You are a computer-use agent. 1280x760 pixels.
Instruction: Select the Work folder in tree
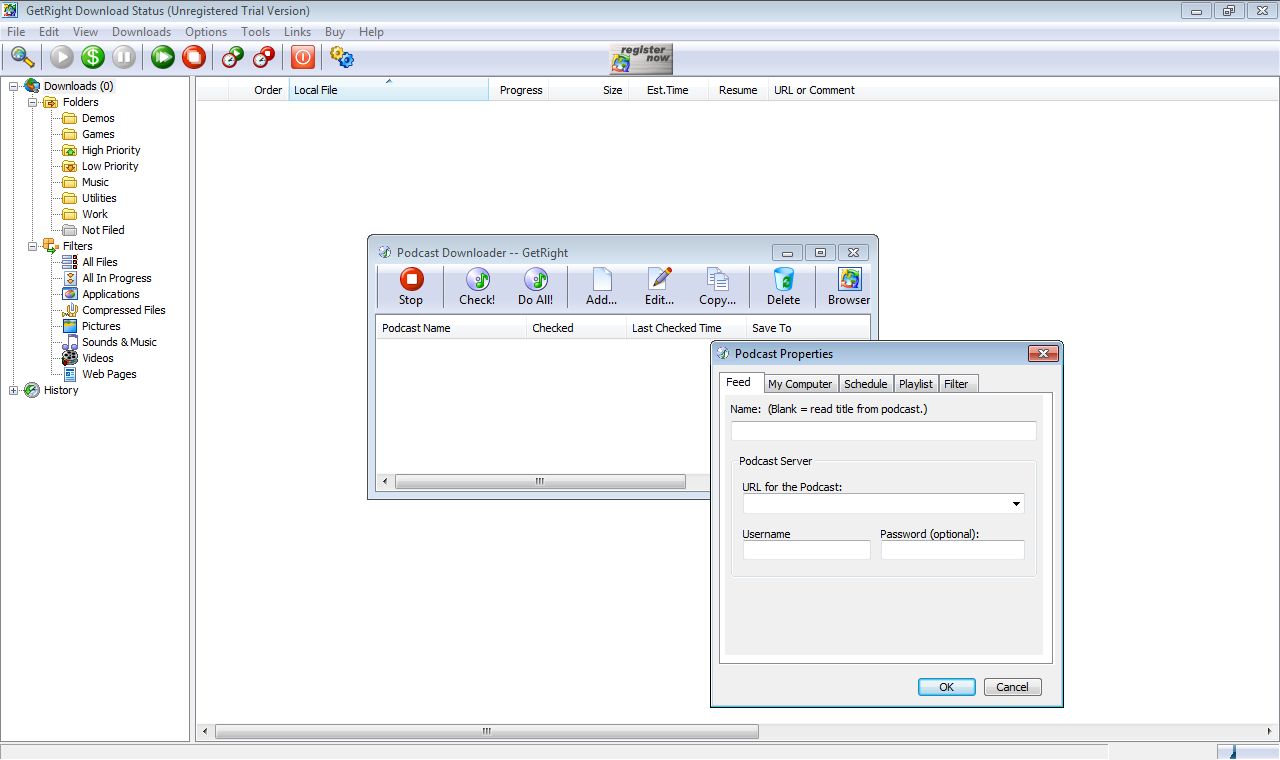[95, 214]
